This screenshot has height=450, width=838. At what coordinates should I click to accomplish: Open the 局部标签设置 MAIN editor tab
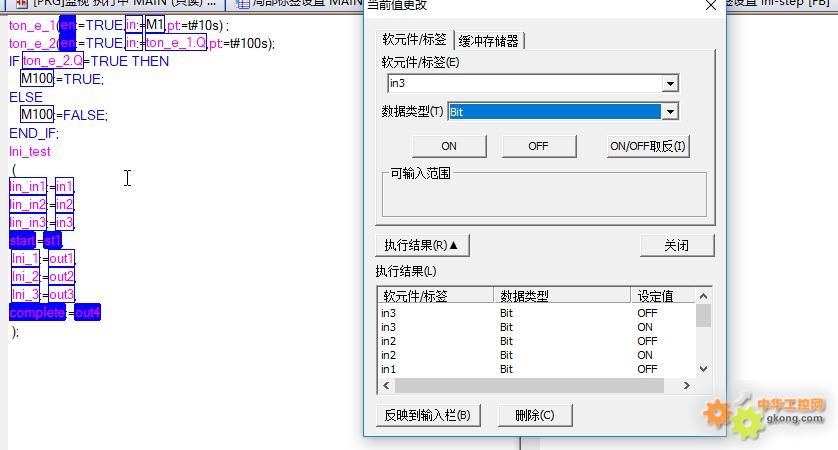298,3
